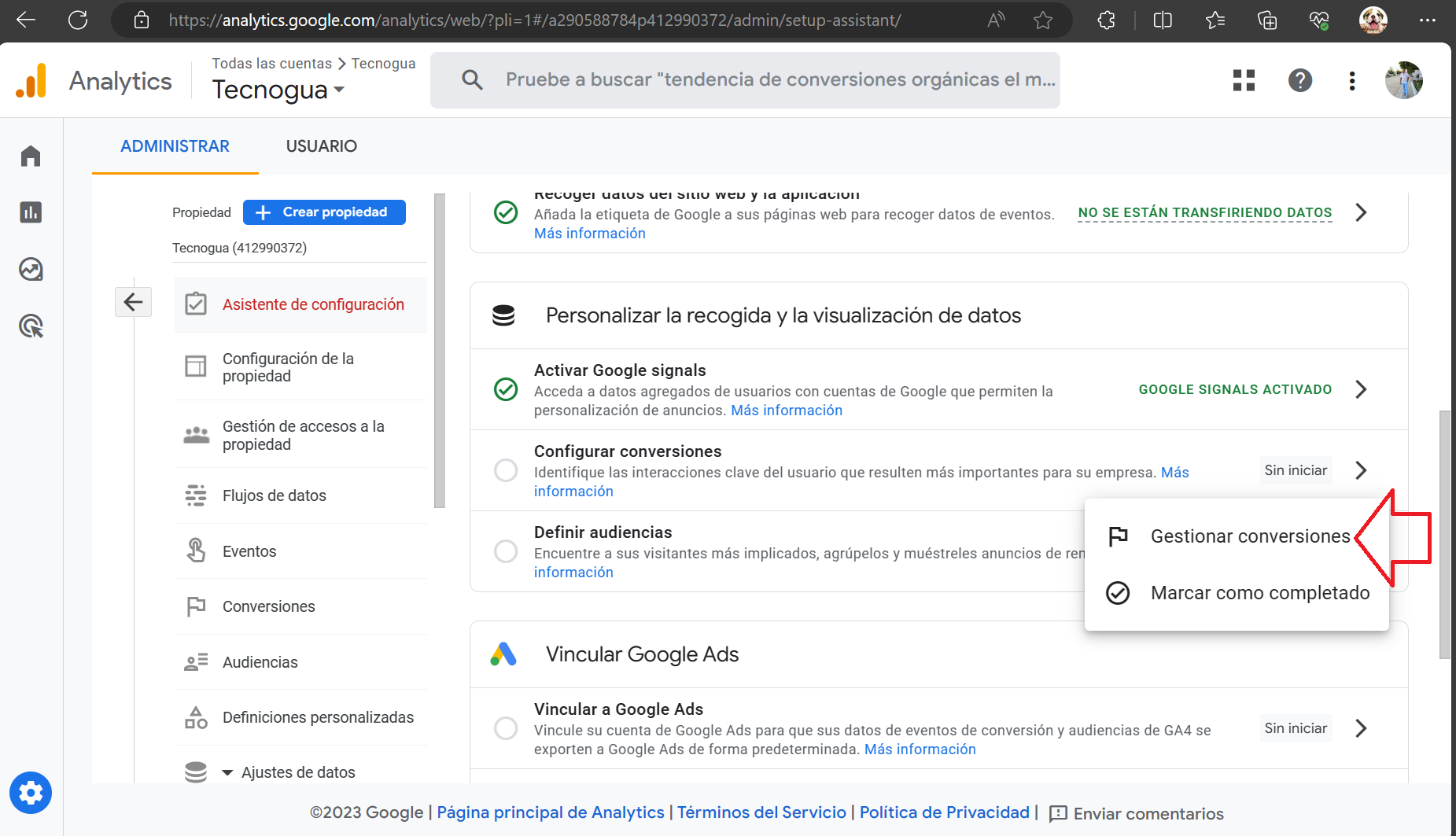Expand the Configurar conversiones chevron
The image size is (1456, 836).
pos(1362,470)
